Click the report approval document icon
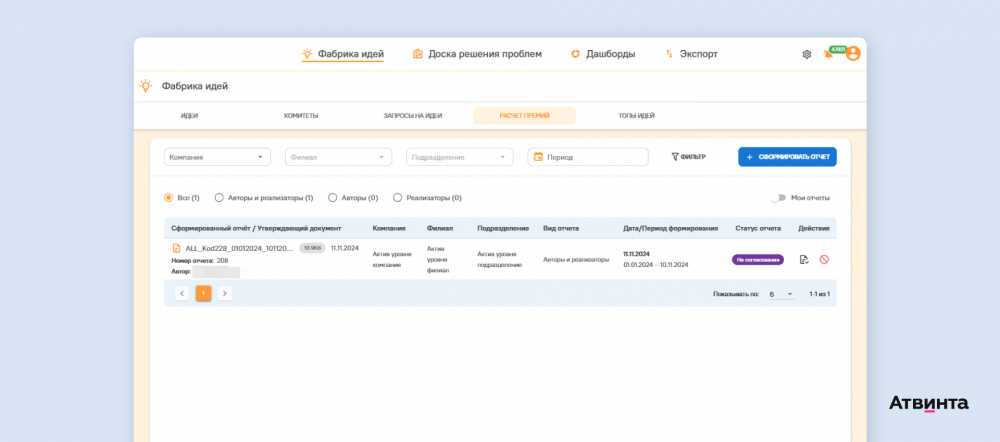This screenshot has height=442, width=1000. point(804,260)
